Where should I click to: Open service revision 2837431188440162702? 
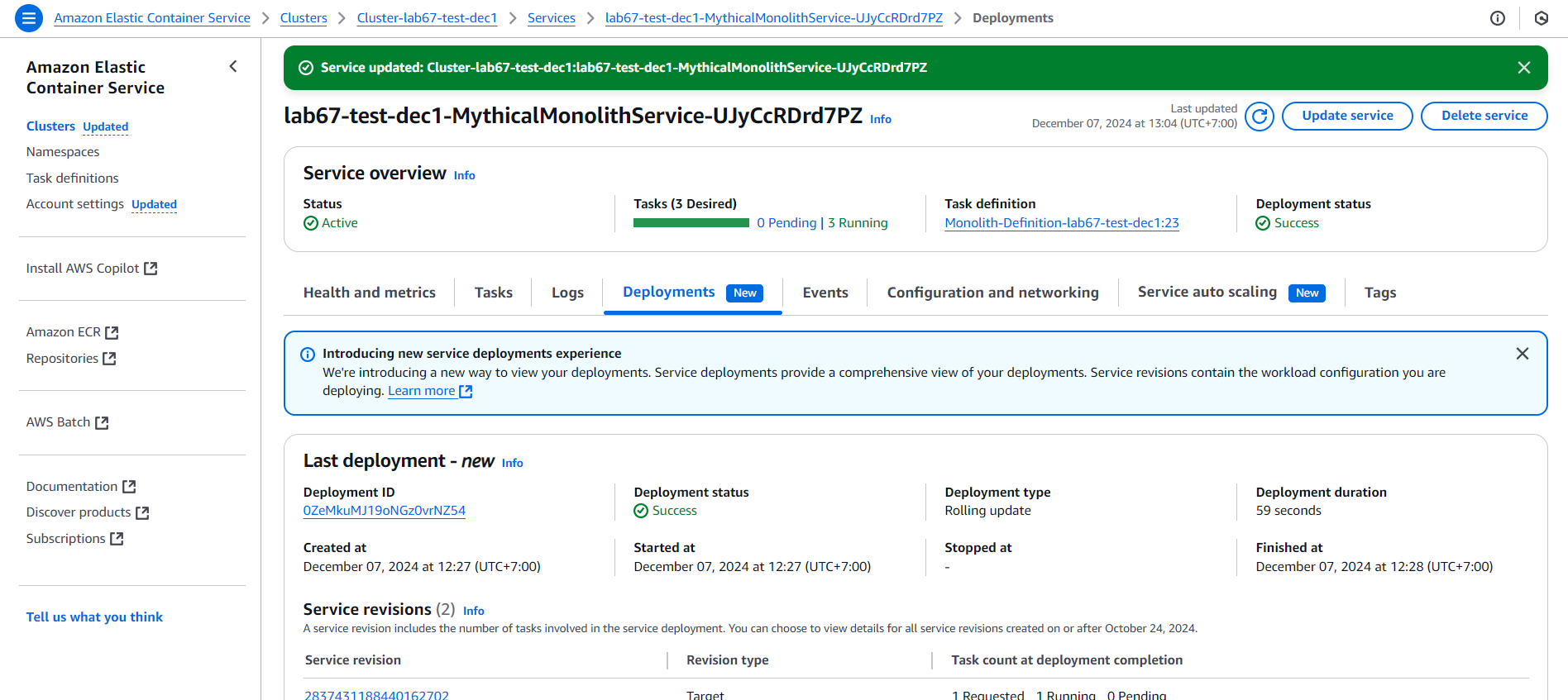(x=377, y=694)
